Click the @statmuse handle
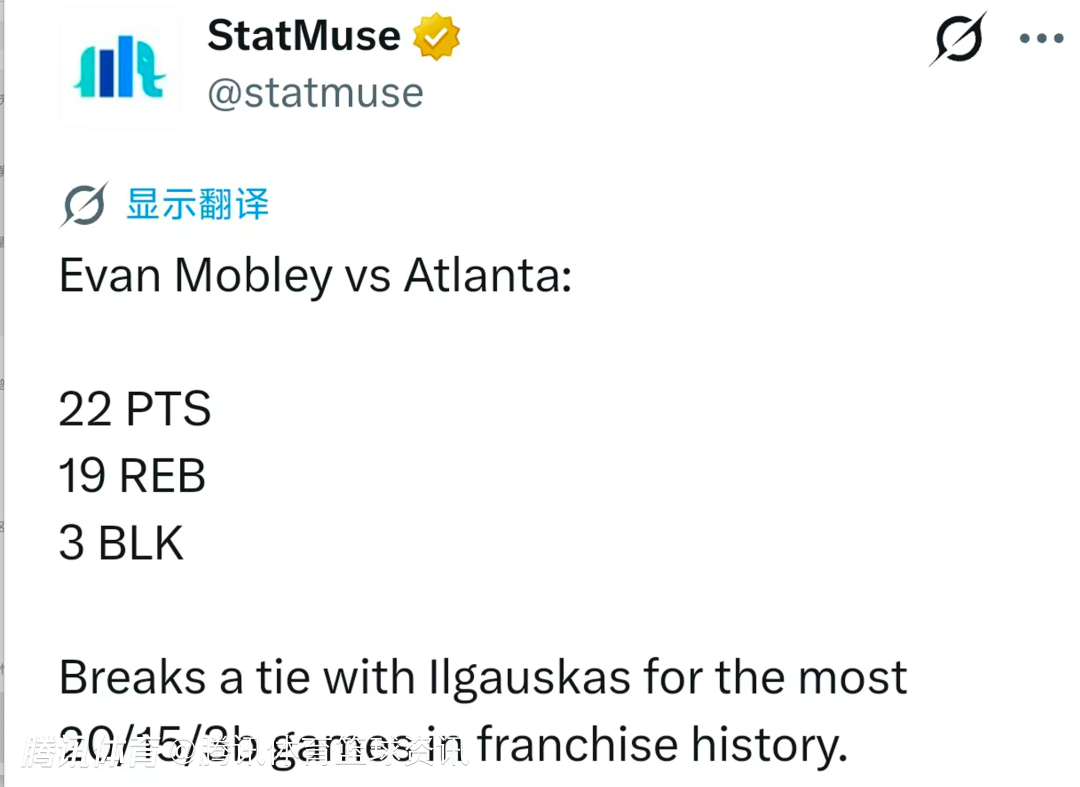Screen dimensions: 1080x787 coord(315,93)
